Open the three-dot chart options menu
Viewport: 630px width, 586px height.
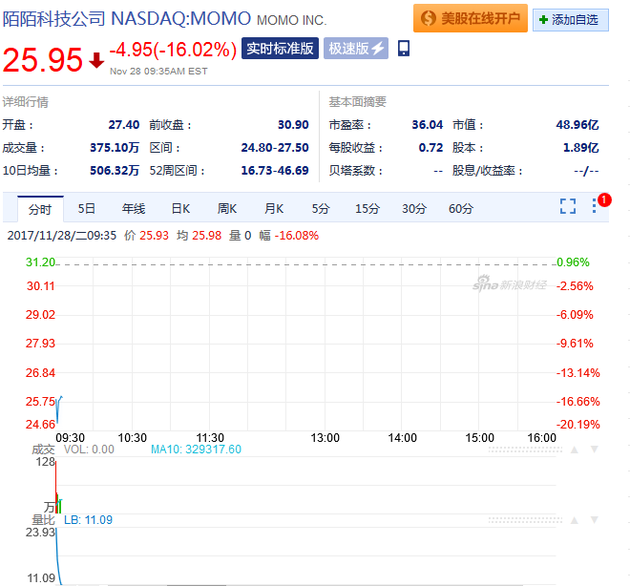[594, 206]
